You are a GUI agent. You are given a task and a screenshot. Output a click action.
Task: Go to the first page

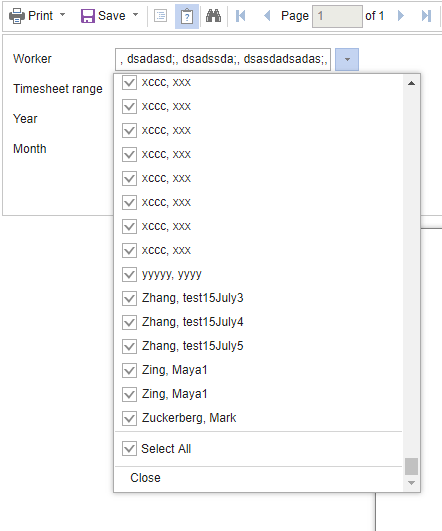pyautogui.click(x=240, y=16)
